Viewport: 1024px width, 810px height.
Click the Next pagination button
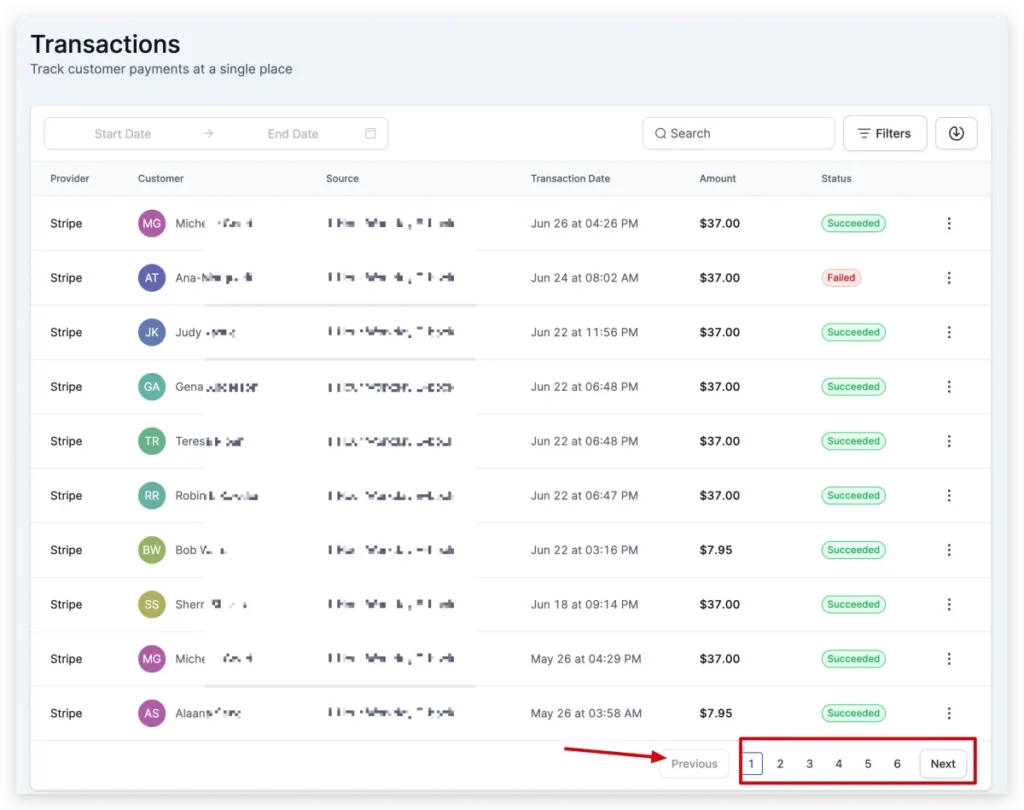pos(942,764)
